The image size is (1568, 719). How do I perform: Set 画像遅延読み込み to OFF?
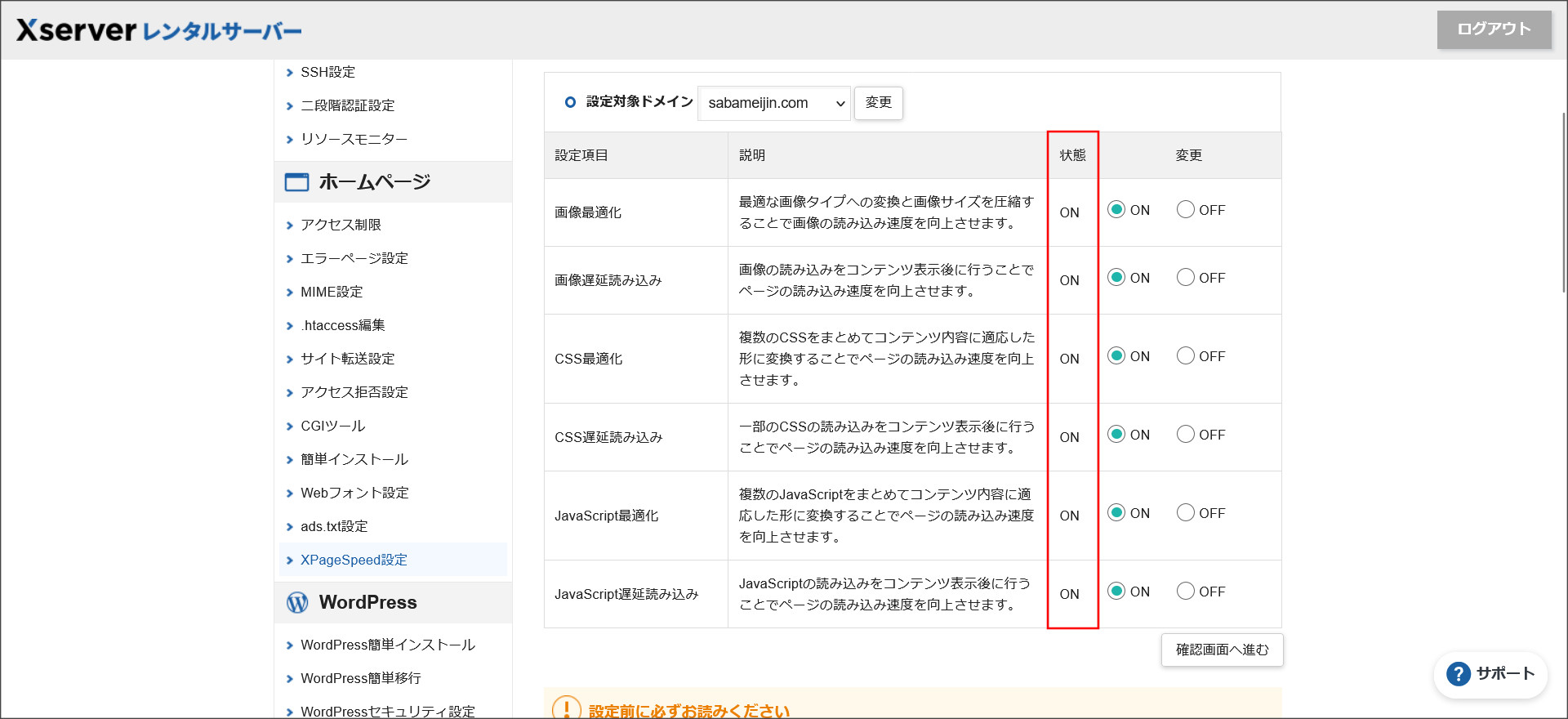tap(1185, 278)
